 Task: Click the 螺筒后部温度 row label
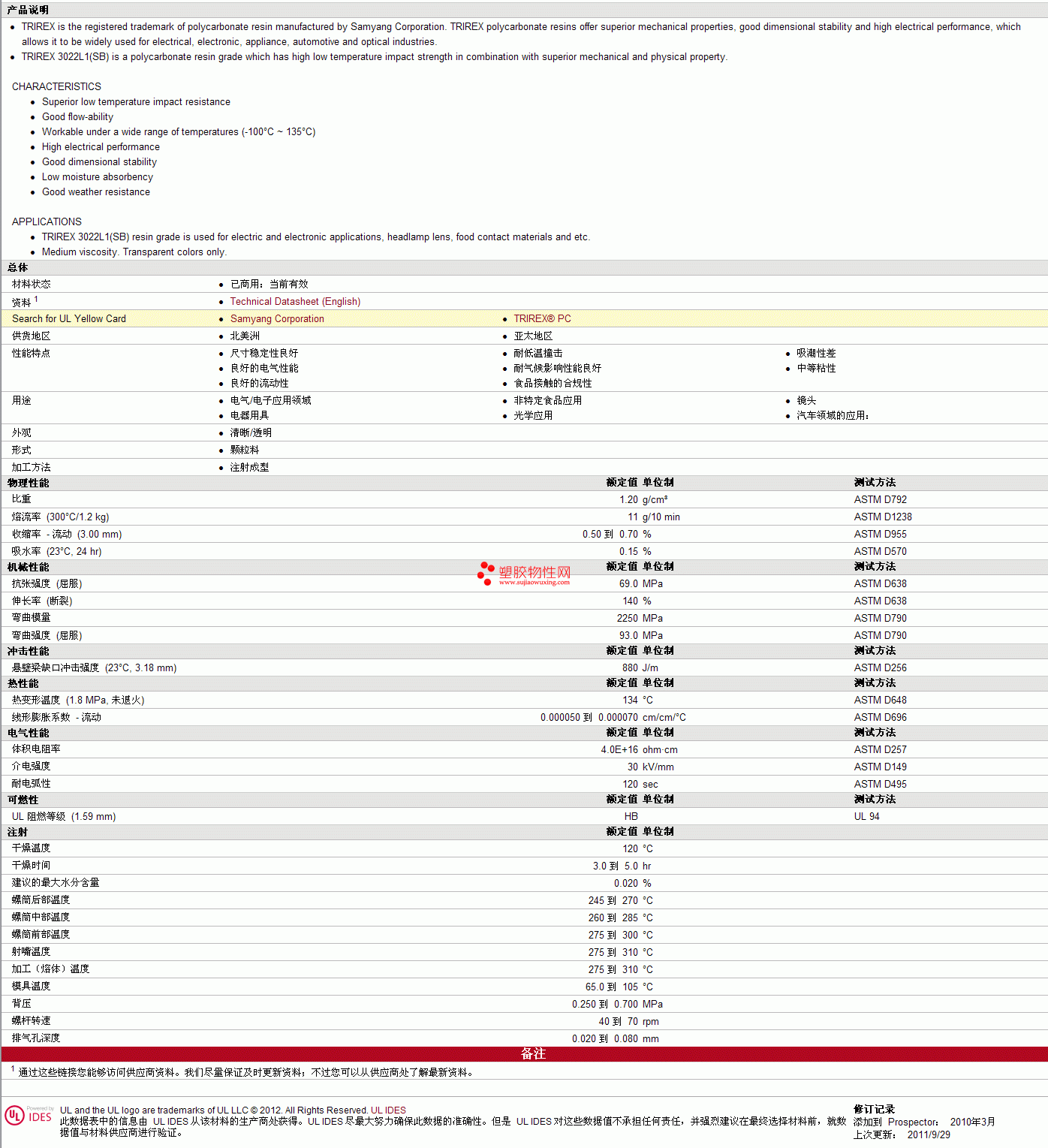point(41,900)
